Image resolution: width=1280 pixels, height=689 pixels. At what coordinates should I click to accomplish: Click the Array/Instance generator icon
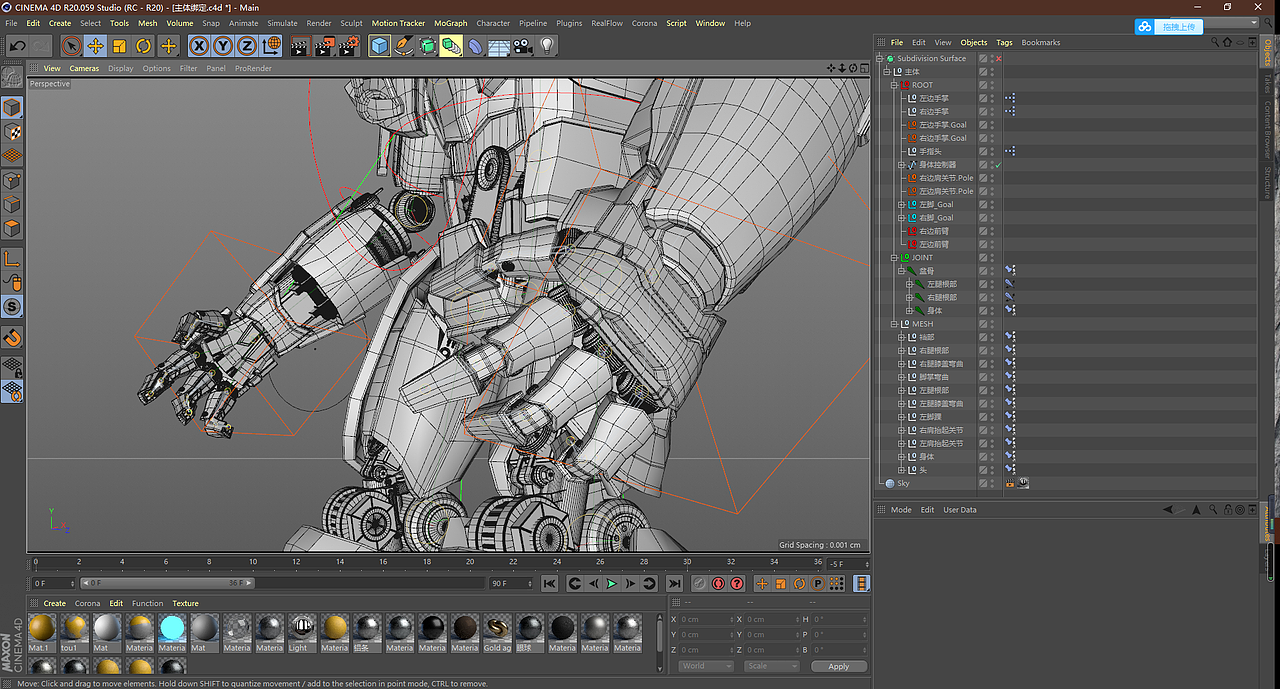tap(451, 46)
